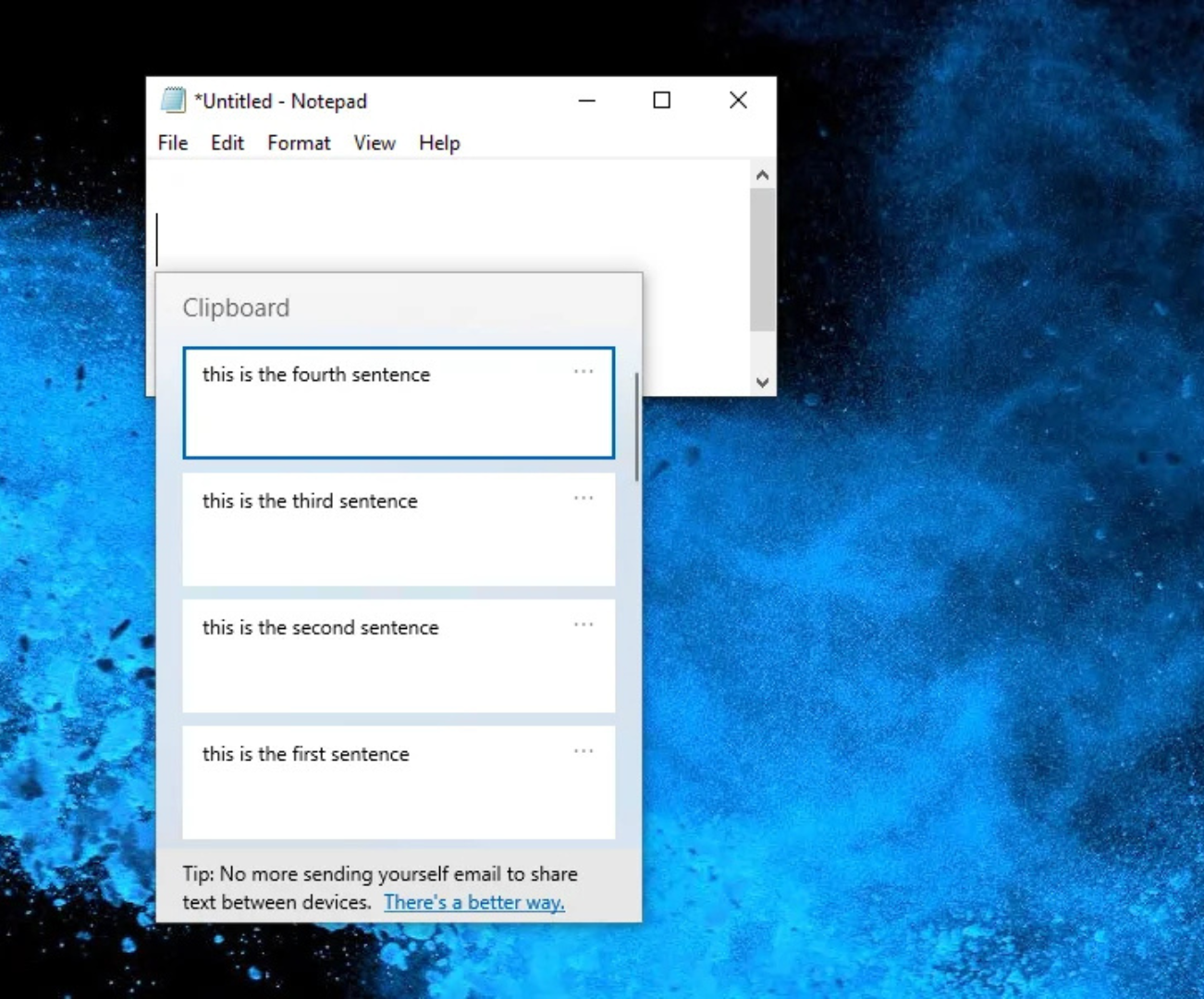Open the Format menu
Viewport: 1204px width, 999px height.
(298, 142)
